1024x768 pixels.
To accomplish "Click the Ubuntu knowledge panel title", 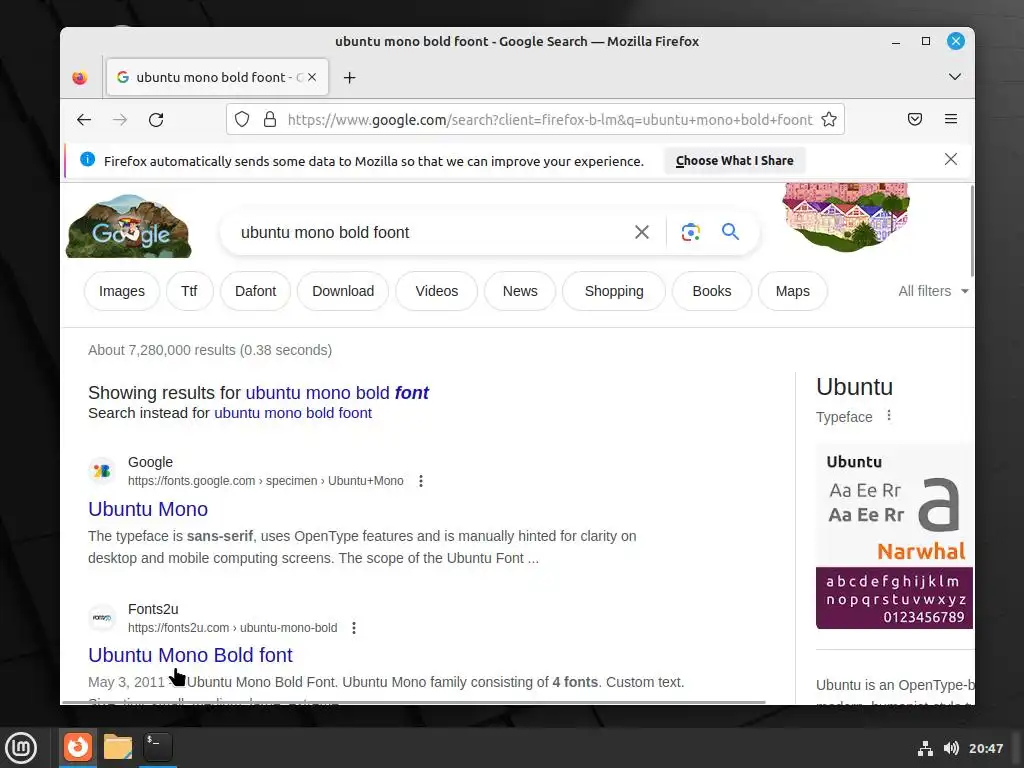I will coord(854,387).
